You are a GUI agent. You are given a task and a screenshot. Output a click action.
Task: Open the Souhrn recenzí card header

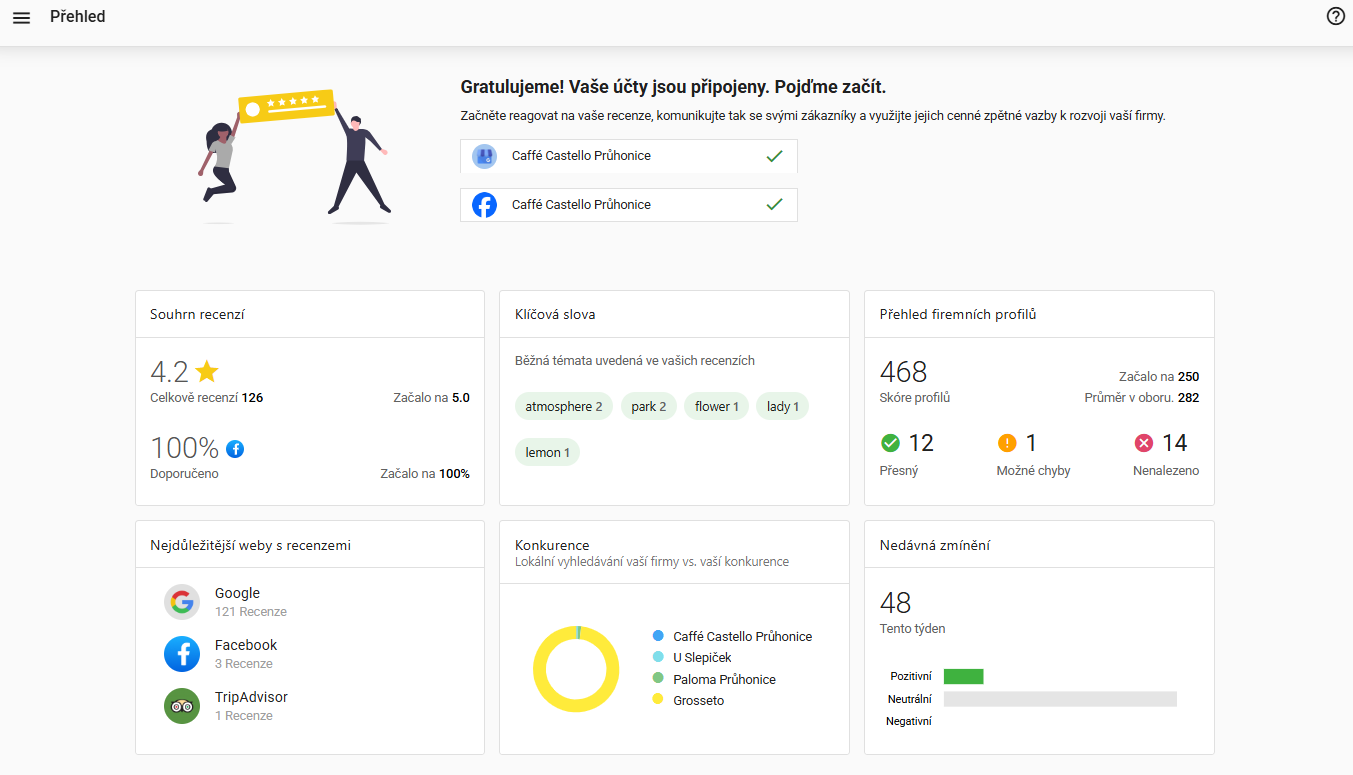coord(198,314)
